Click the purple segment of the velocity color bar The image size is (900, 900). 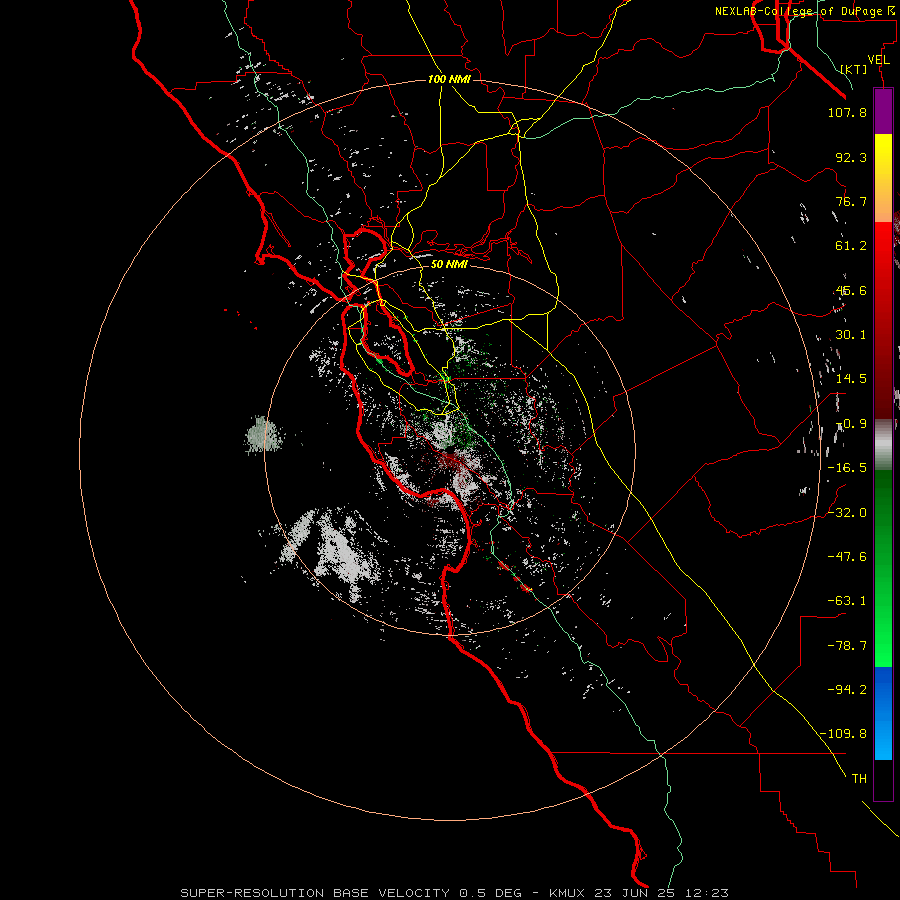(x=883, y=112)
